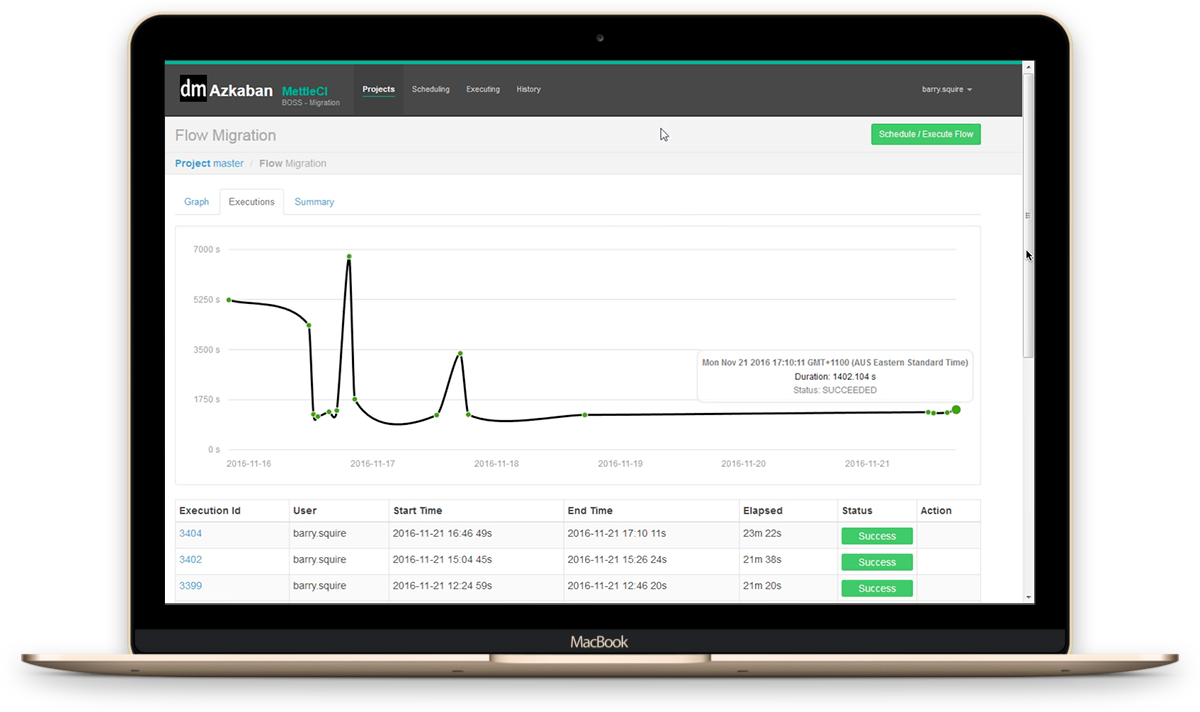
Task: Select the Executions tab
Action: [252, 202]
